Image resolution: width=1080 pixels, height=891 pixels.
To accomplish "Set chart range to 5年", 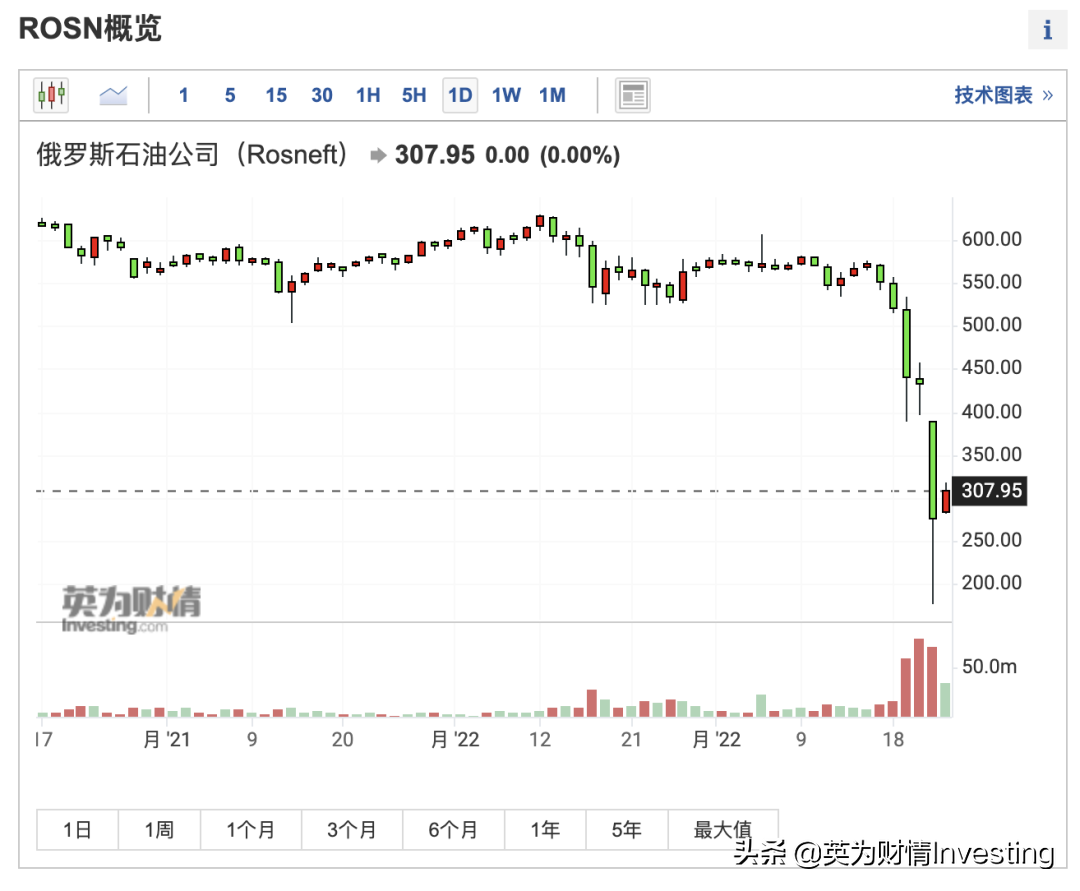I will coord(627,830).
